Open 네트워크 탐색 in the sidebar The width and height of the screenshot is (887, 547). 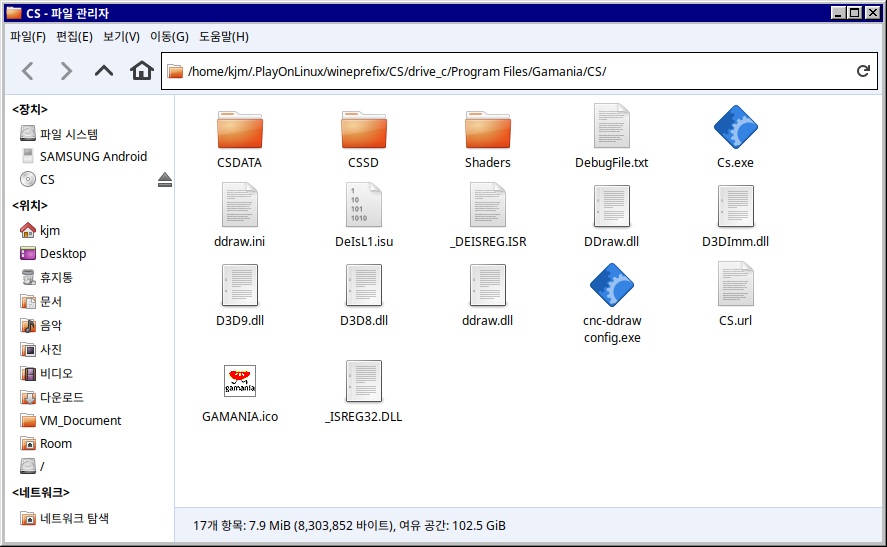[x=64, y=518]
